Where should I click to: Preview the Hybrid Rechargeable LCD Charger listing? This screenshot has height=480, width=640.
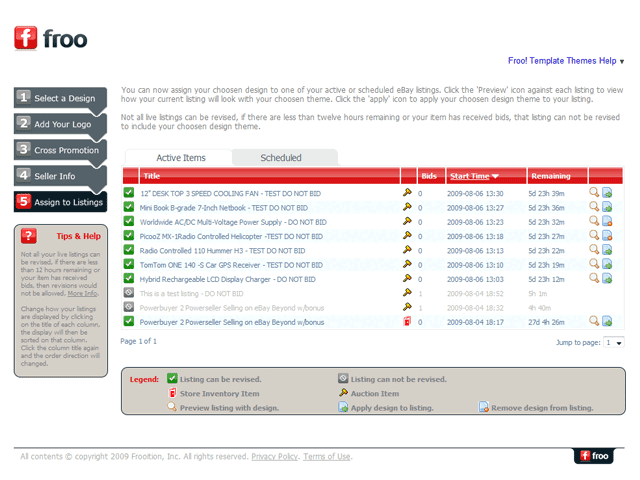pos(594,278)
